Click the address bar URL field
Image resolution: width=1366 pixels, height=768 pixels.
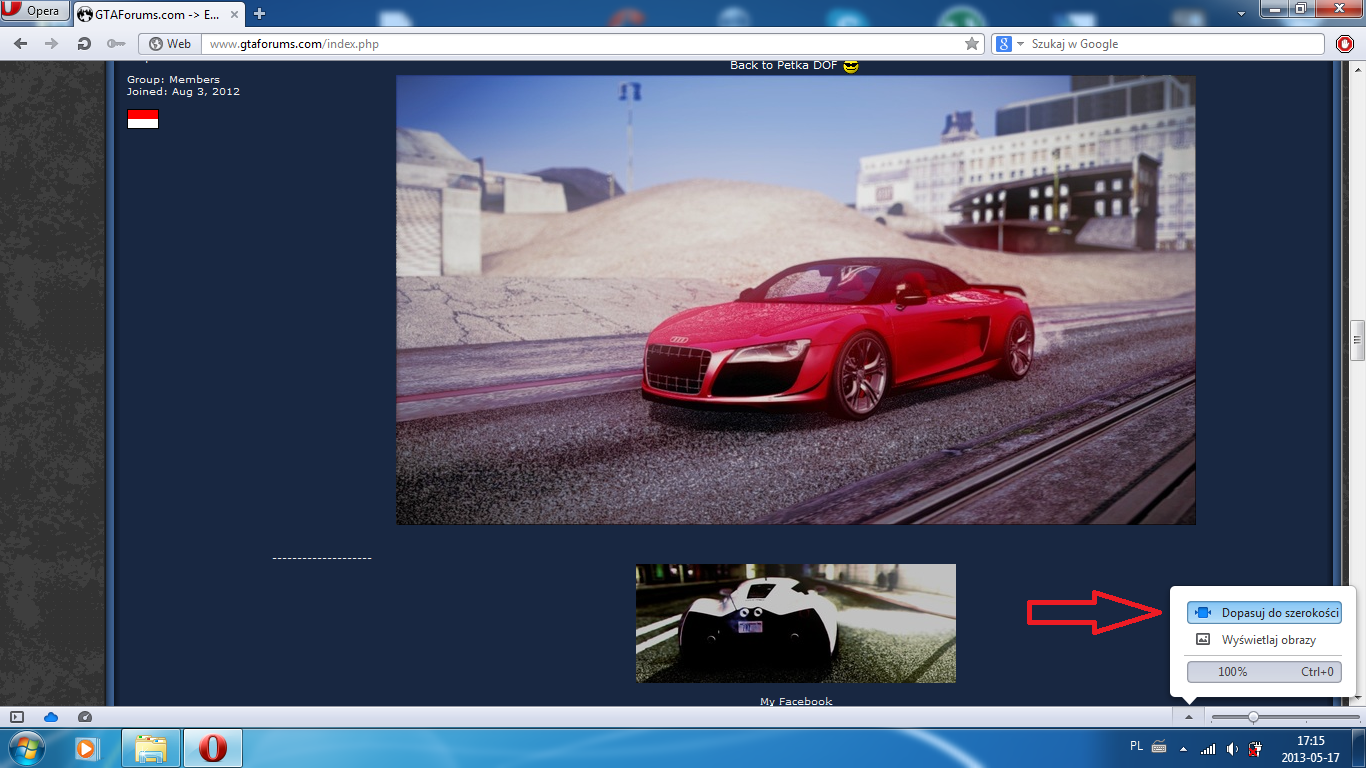click(580, 44)
